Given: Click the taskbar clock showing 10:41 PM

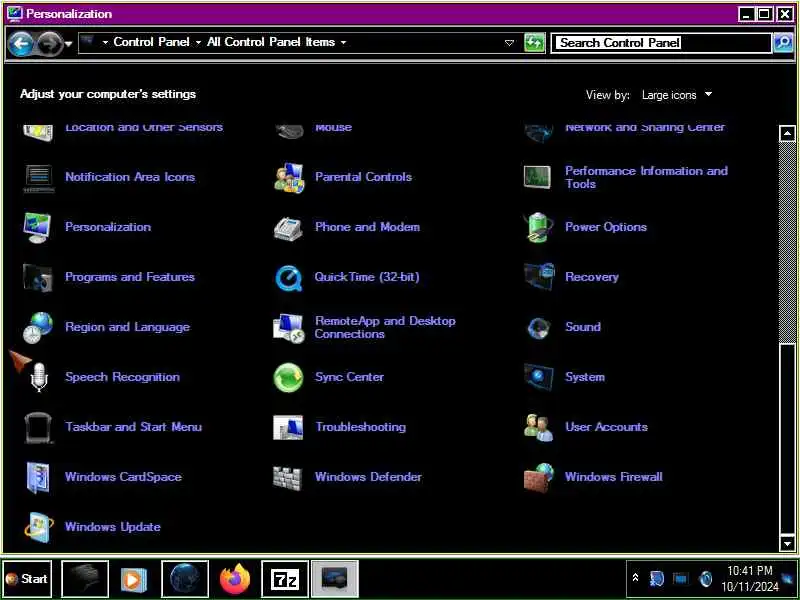Looking at the screenshot, I should pos(750,579).
